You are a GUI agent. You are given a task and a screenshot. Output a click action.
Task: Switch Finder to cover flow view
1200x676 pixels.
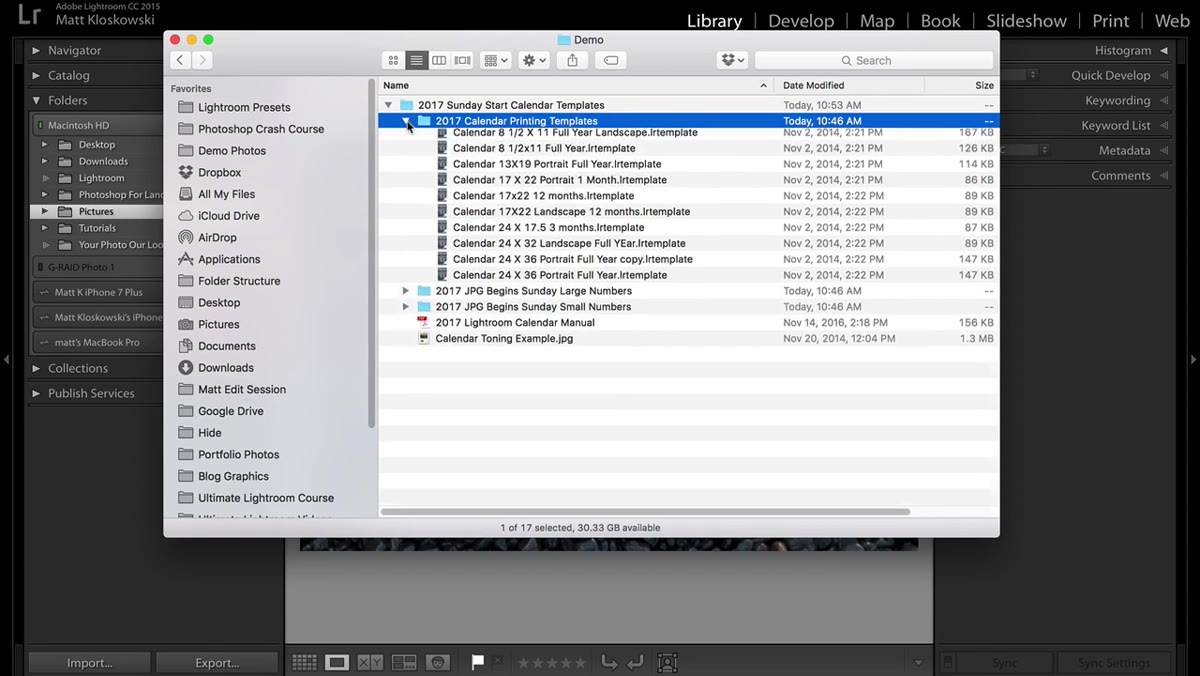(462, 60)
